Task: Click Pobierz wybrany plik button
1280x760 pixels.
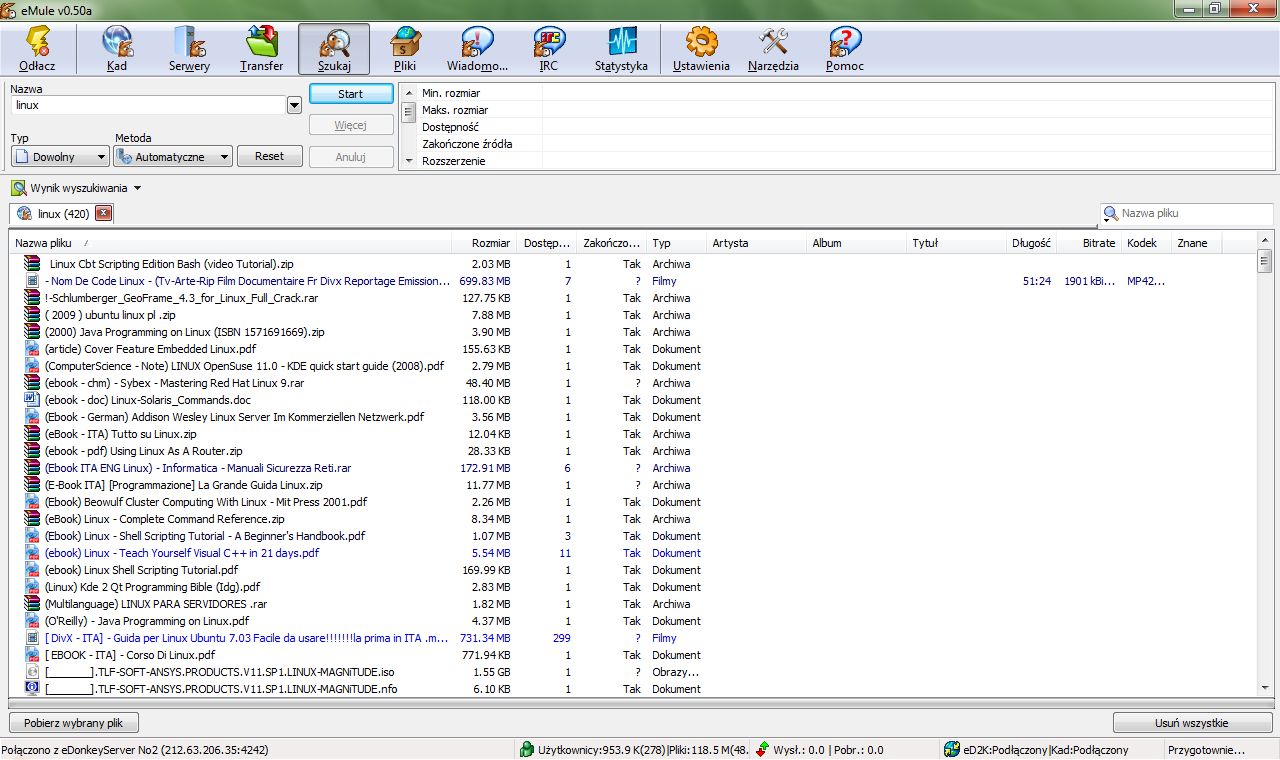Action: [x=74, y=723]
